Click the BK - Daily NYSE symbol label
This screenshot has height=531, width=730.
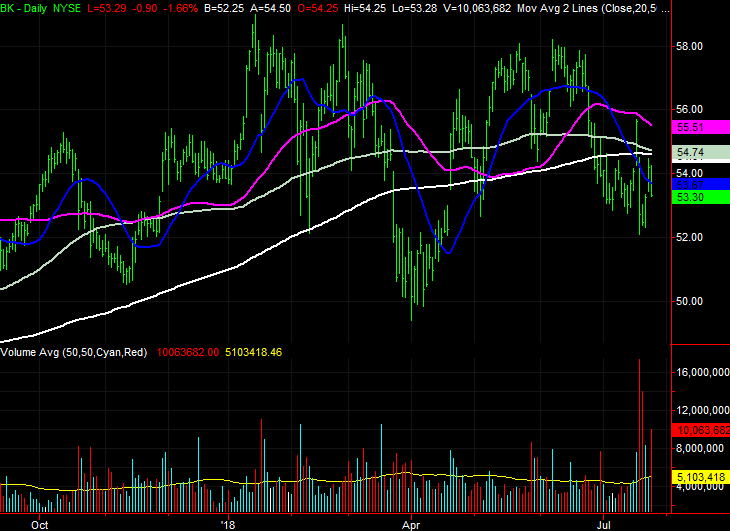point(40,8)
